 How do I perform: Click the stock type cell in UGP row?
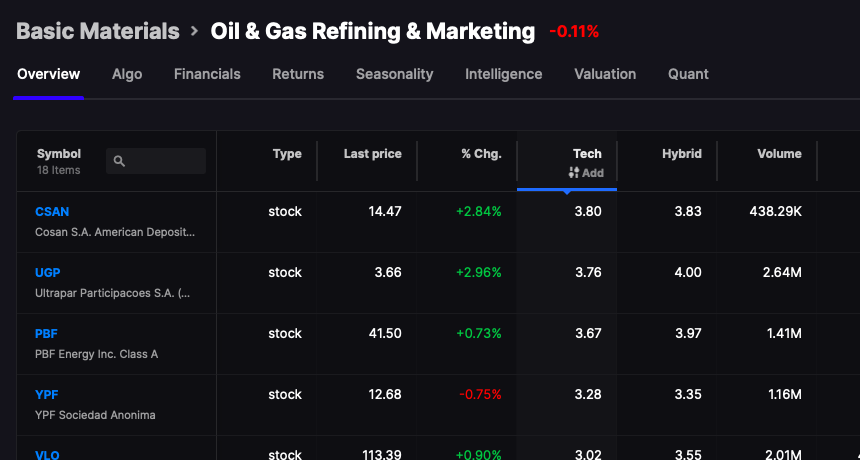(x=285, y=272)
